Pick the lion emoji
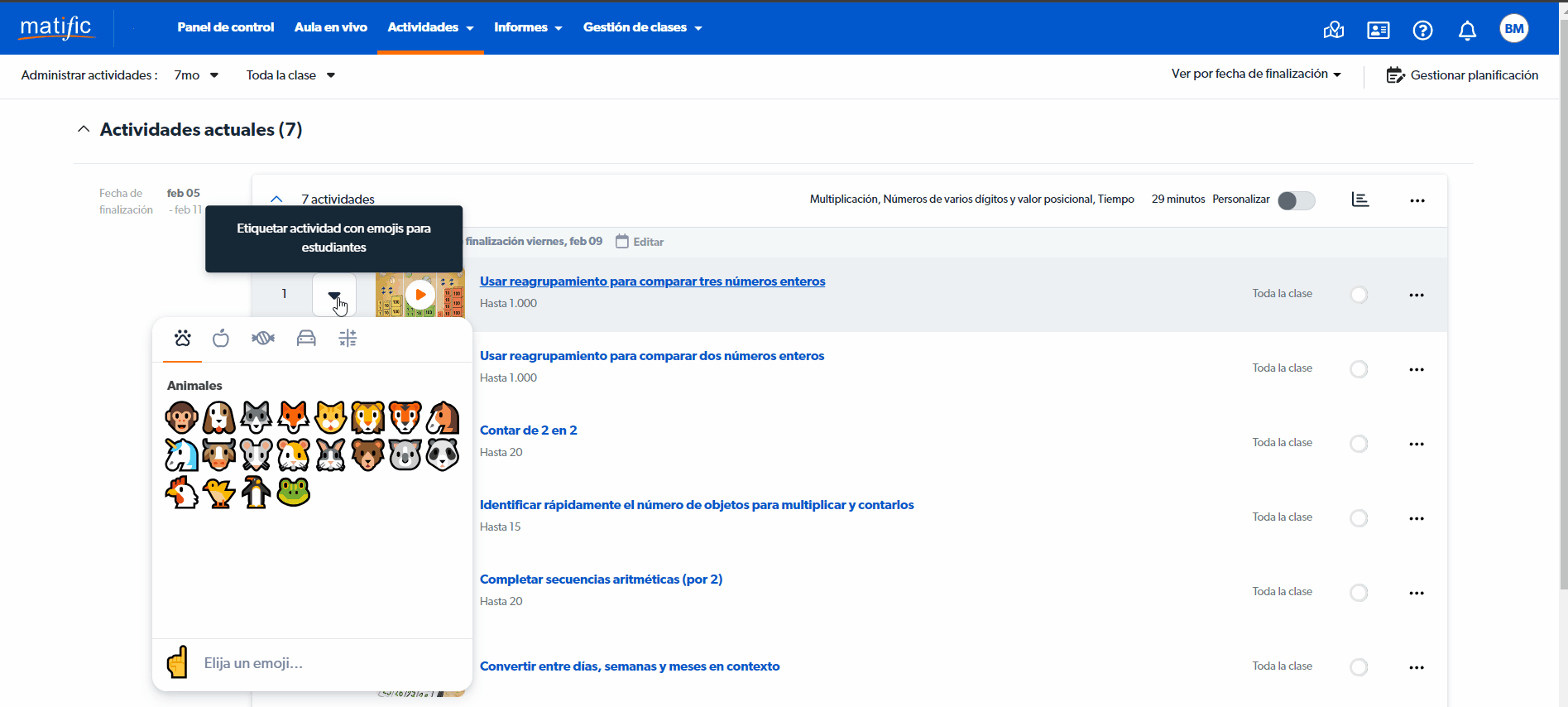The width and height of the screenshot is (1568, 707). pos(368,417)
